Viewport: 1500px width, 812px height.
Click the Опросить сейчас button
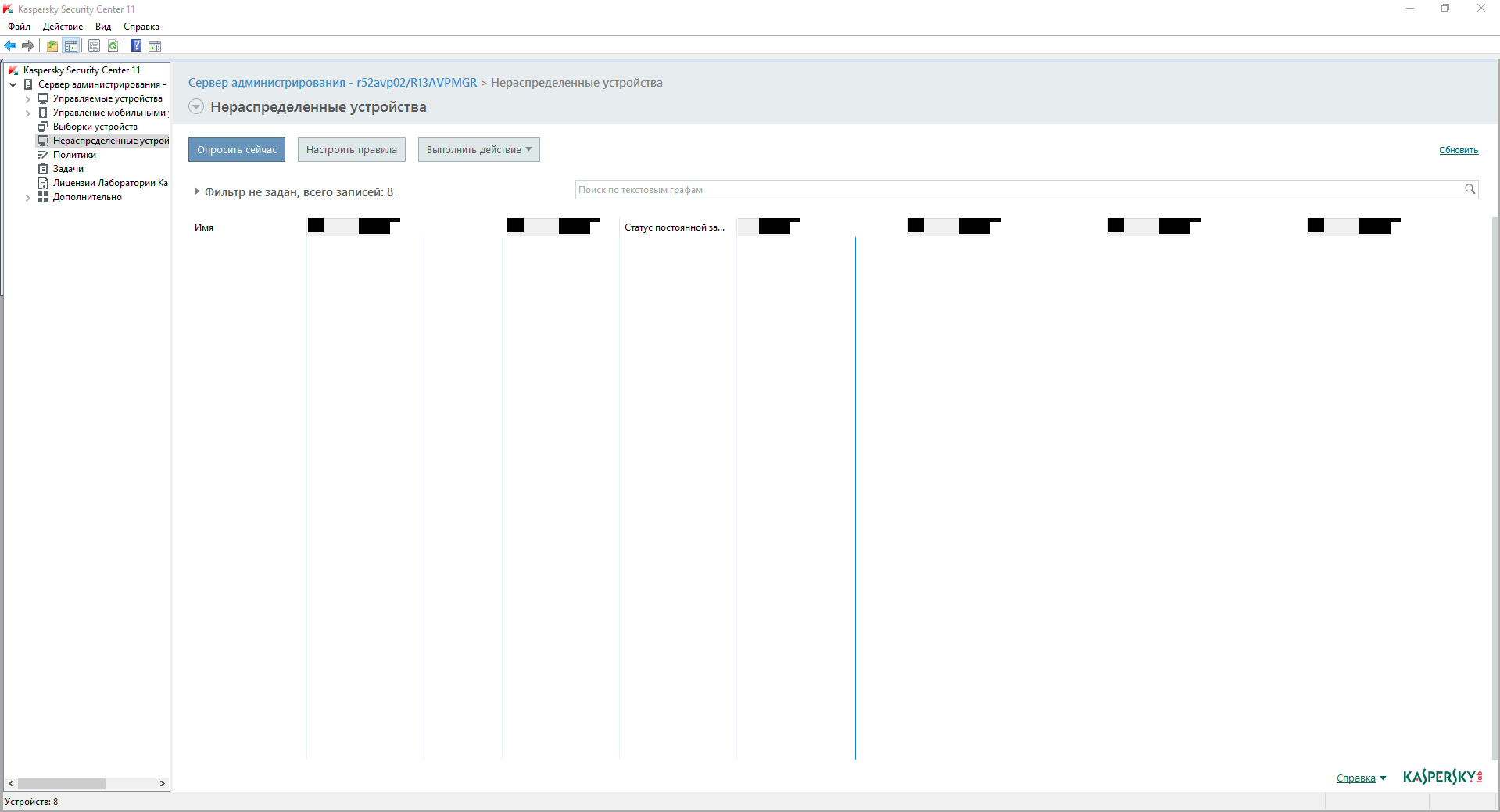[x=237, y=149]
